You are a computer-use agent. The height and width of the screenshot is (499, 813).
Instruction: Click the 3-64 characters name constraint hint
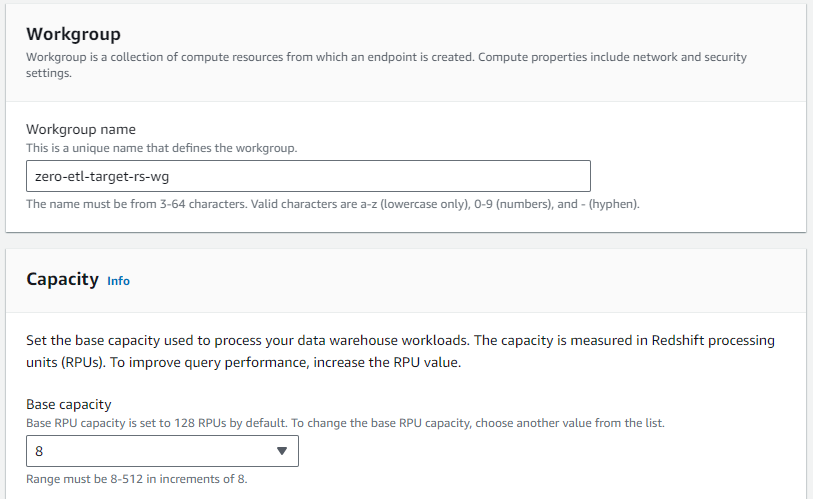click(x=332, y=204)
